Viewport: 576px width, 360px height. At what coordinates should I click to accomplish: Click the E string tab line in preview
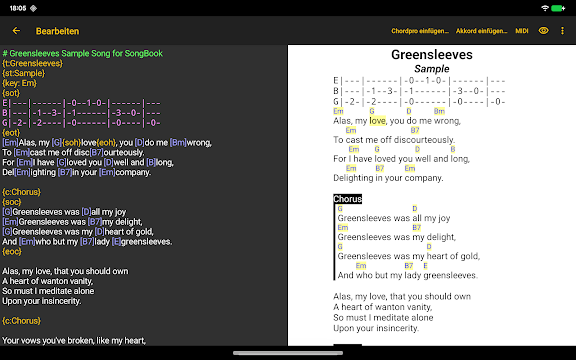419,81
